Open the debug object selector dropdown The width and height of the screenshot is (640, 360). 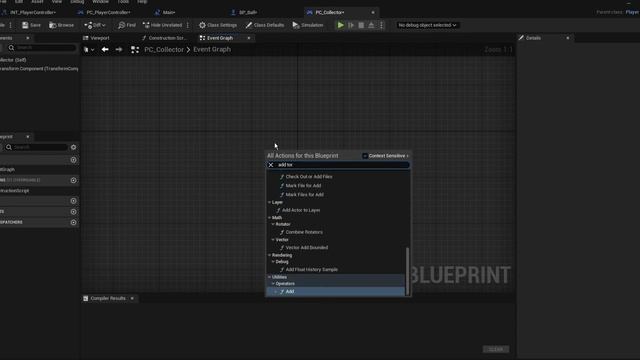pos(427,25)
